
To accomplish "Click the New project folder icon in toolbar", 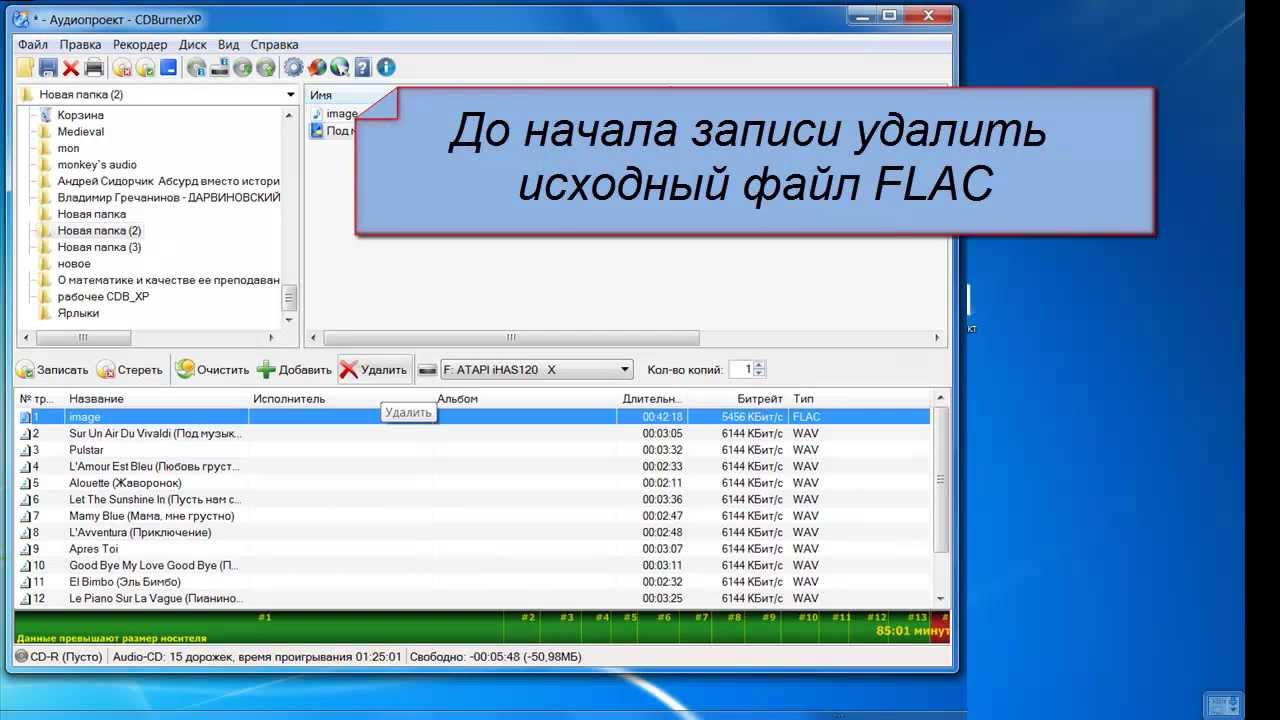I will [26, 68].
